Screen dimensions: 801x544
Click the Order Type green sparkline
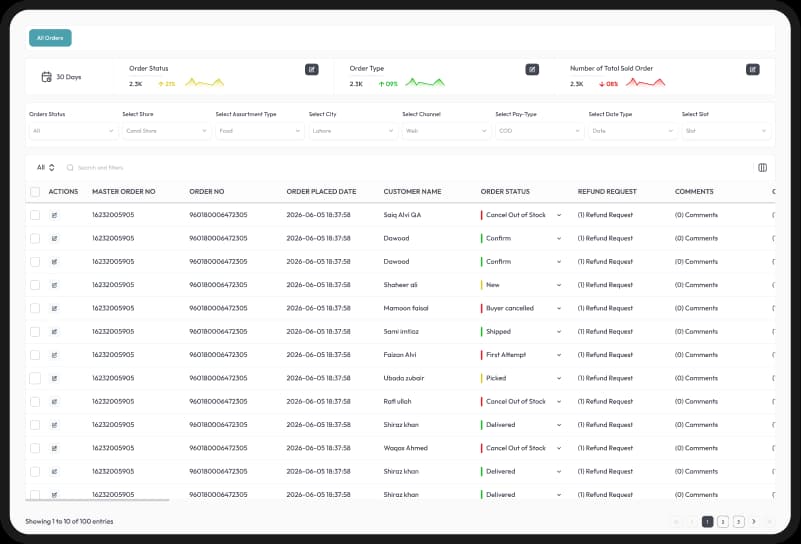[x=425, y=82]
